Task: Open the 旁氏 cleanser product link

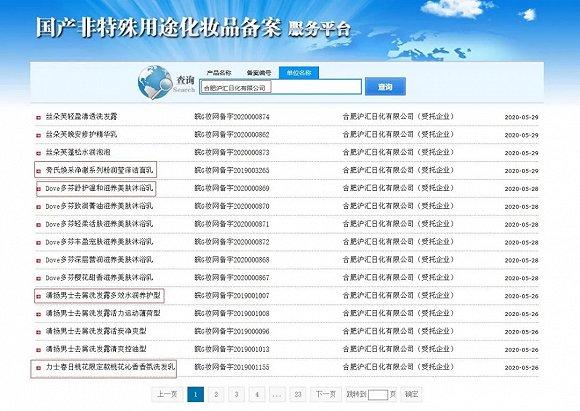Action: (x=99, y=170)
